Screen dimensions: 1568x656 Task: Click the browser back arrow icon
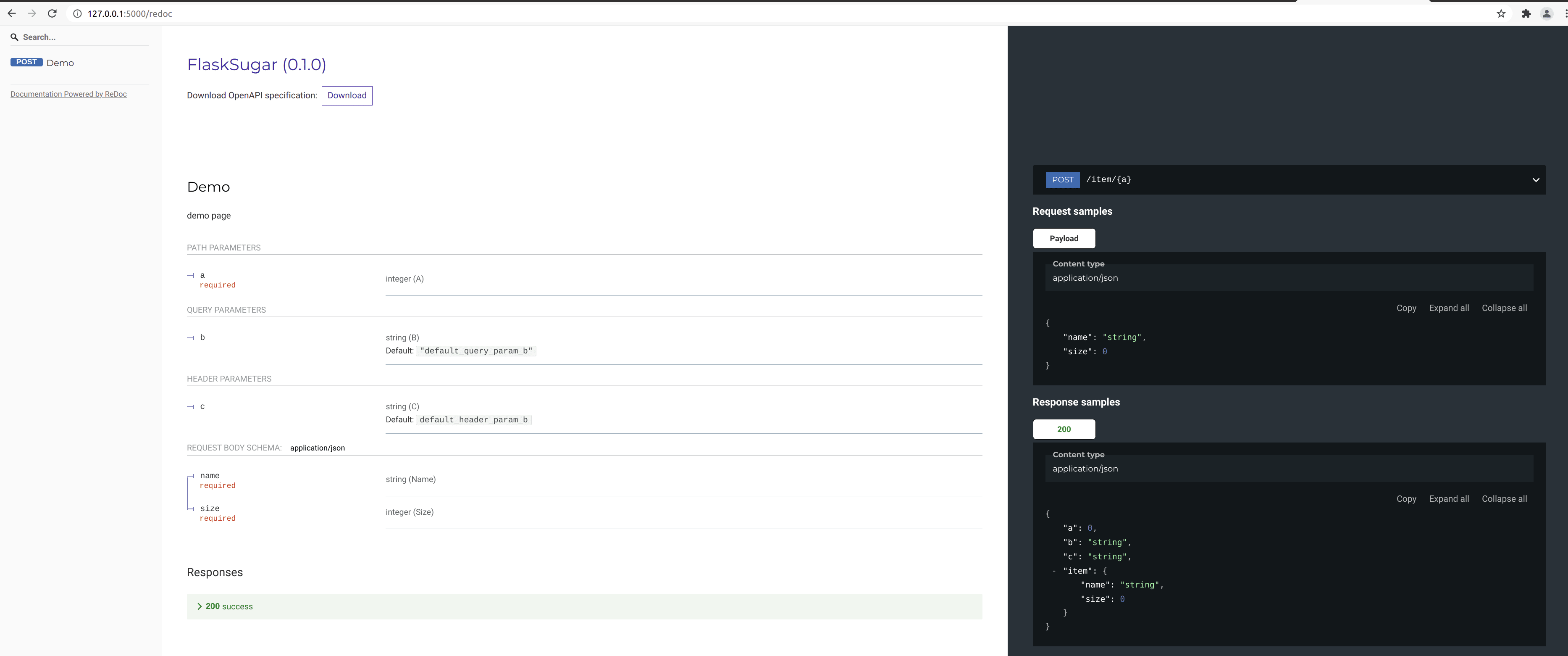click(12, 13)
